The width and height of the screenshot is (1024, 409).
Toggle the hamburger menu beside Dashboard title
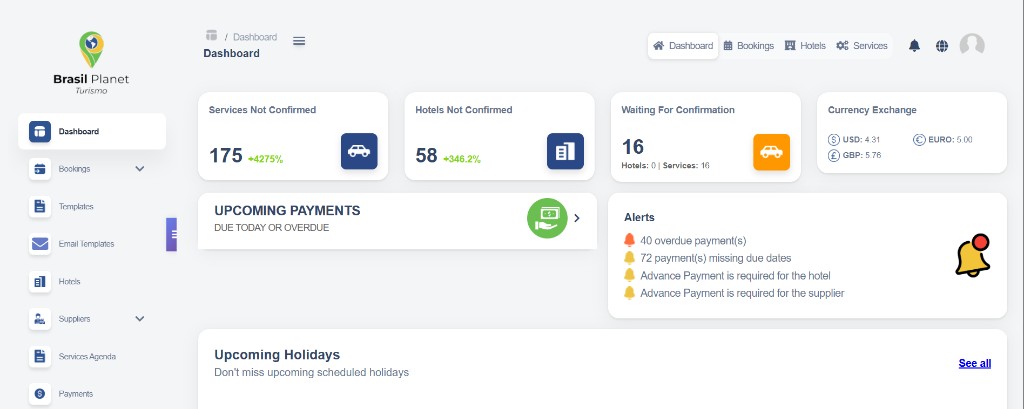pos(299,41)
